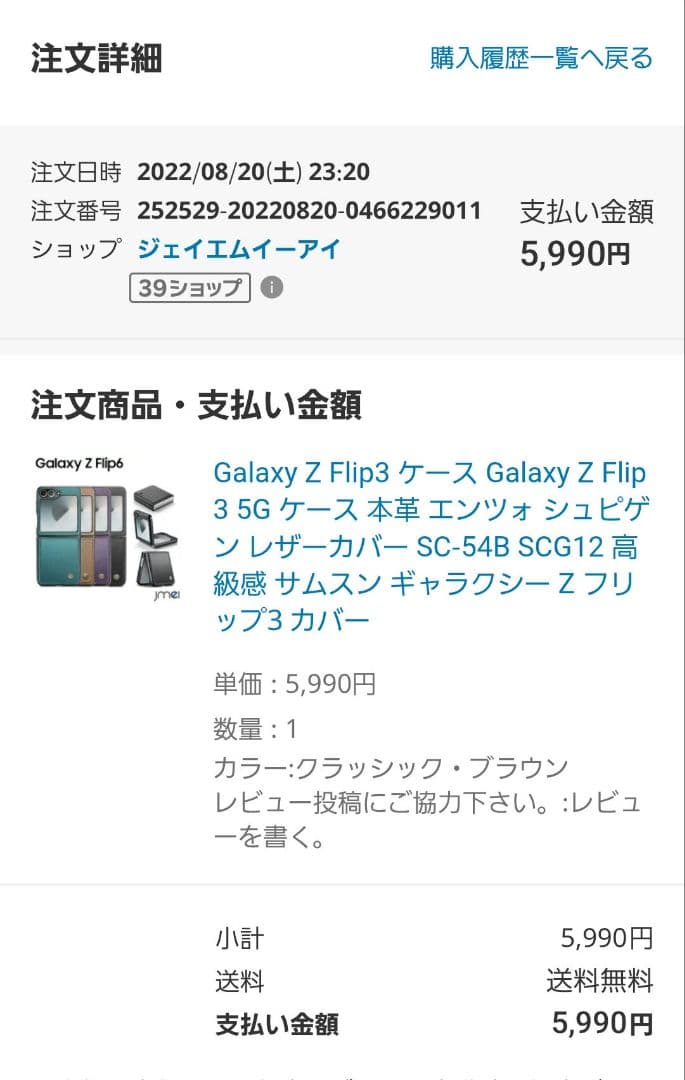Click the 注文詳細 page heading
Image resolution: width=685 pixels, height=1080 pixels.
point(96,58)
